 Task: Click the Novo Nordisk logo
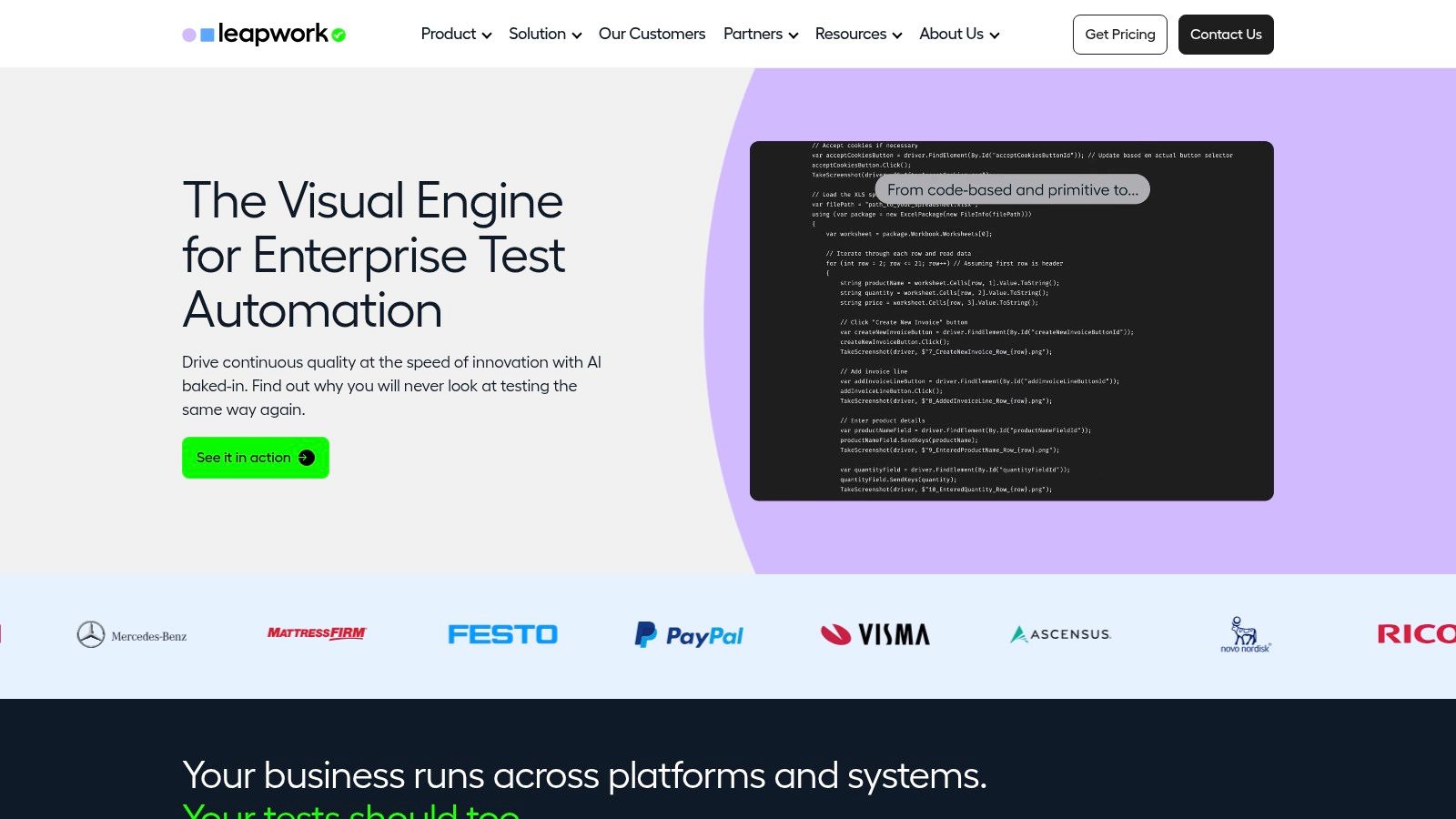tap(1246, 634)
